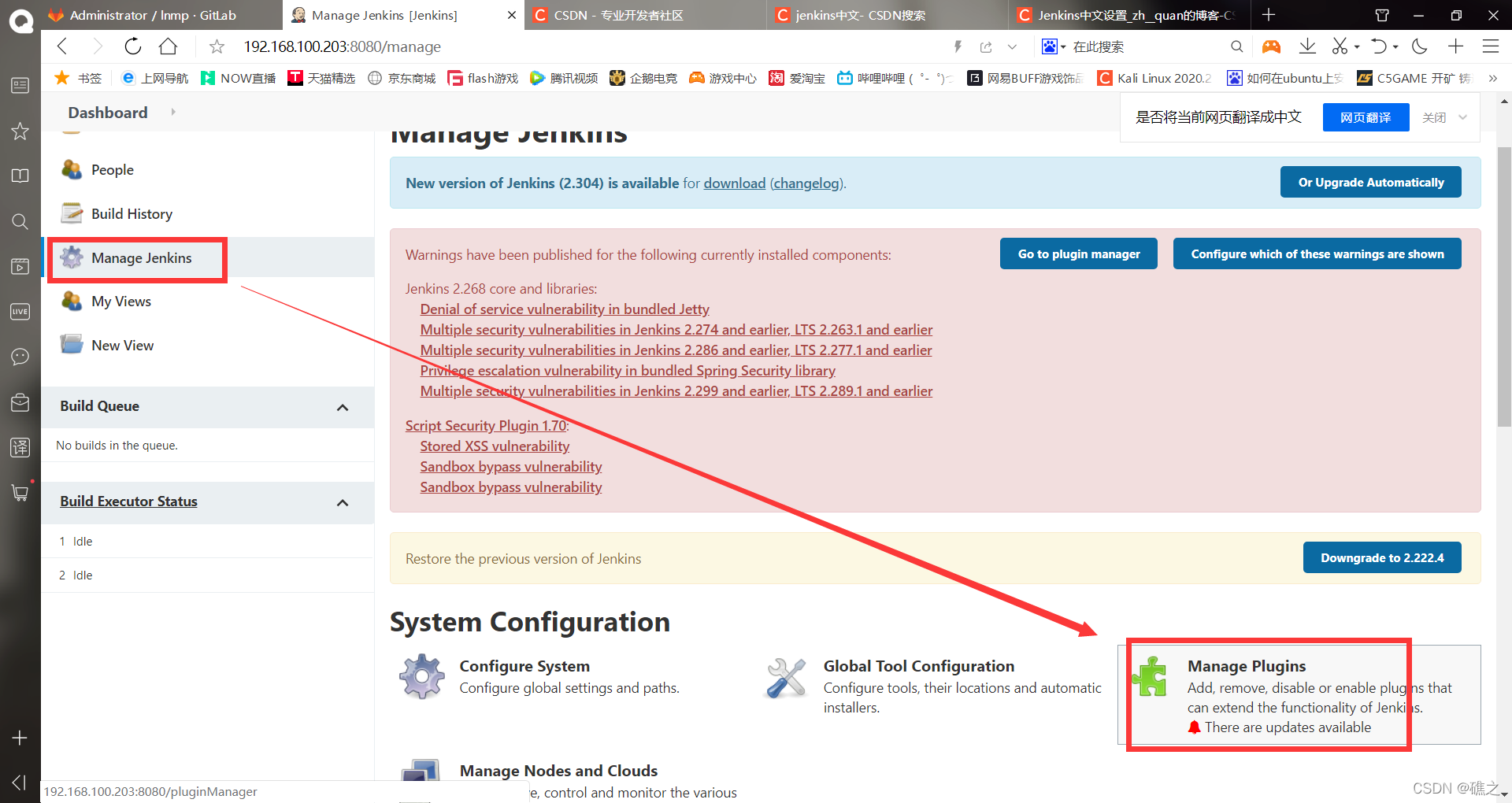Open Script Security Plugin 1.70 link

coord(485,425)
